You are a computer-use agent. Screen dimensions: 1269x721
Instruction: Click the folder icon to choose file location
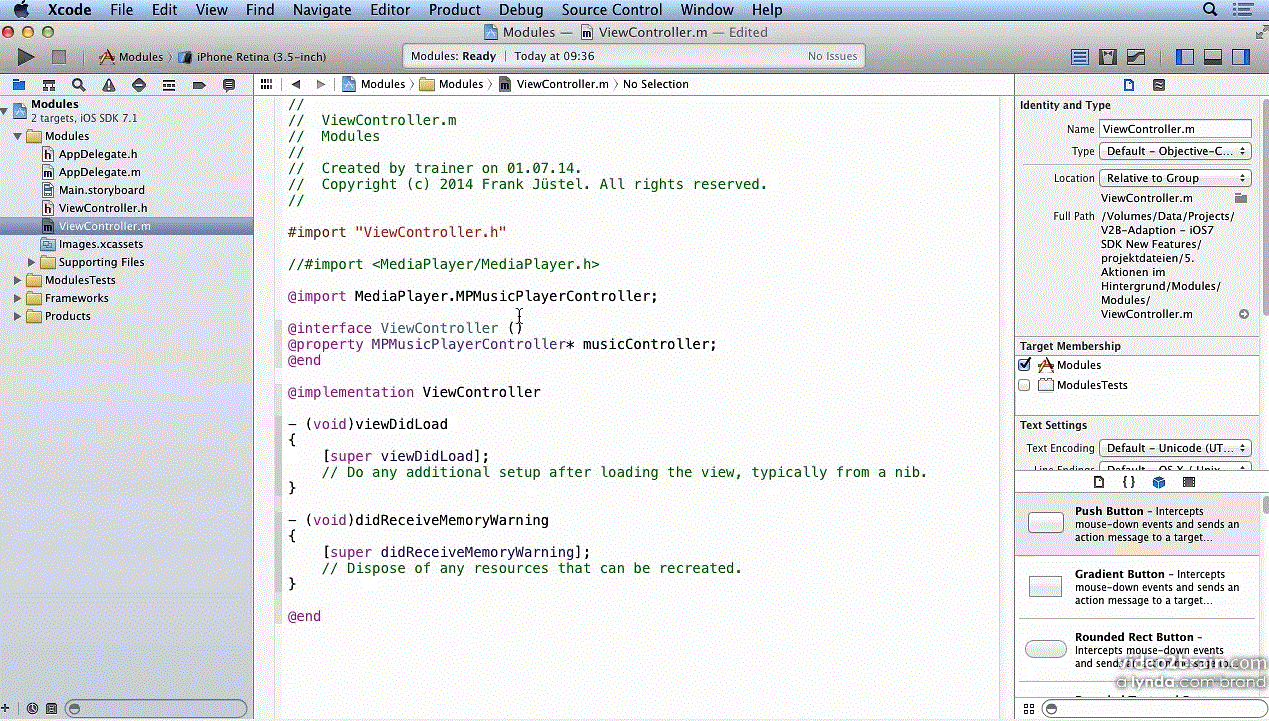(1241, 198)
